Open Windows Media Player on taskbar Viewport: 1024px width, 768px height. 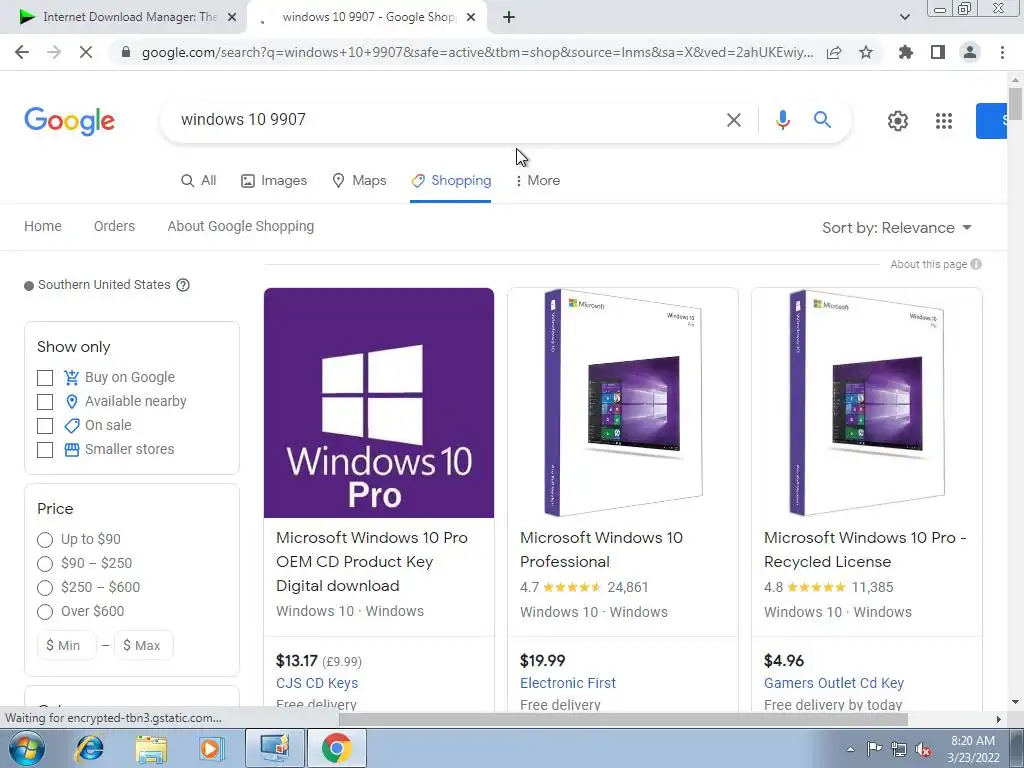point(210,748)
